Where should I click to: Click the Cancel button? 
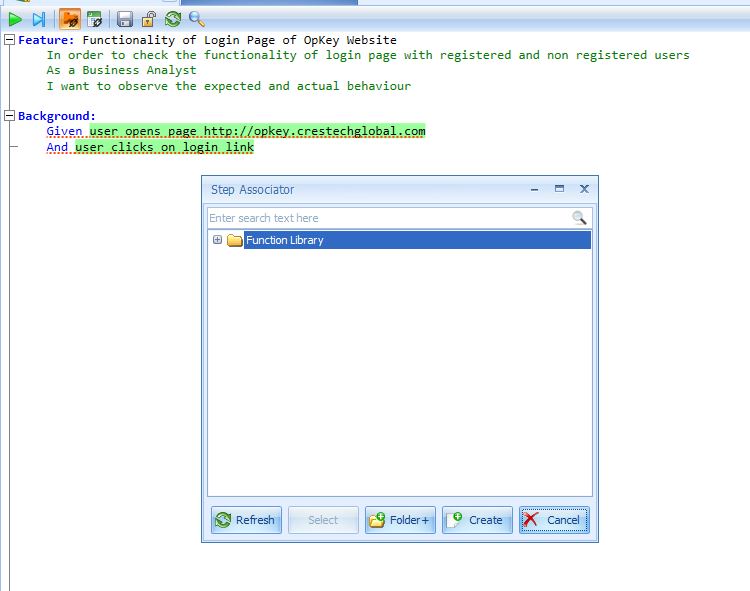[554, 520]
